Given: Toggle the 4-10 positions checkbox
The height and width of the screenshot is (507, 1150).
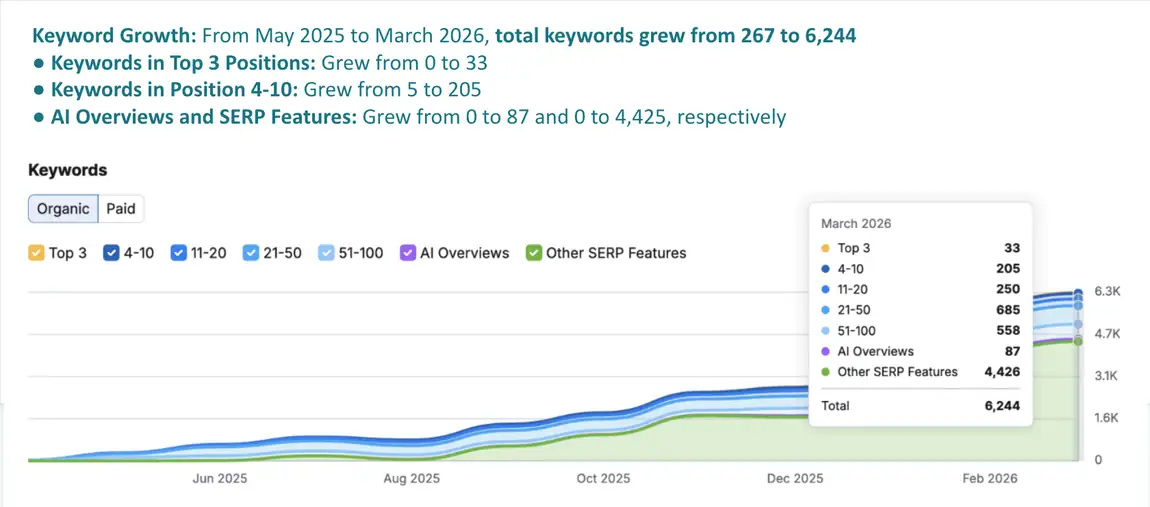Looking at the screenshot, I should point(111,253).
